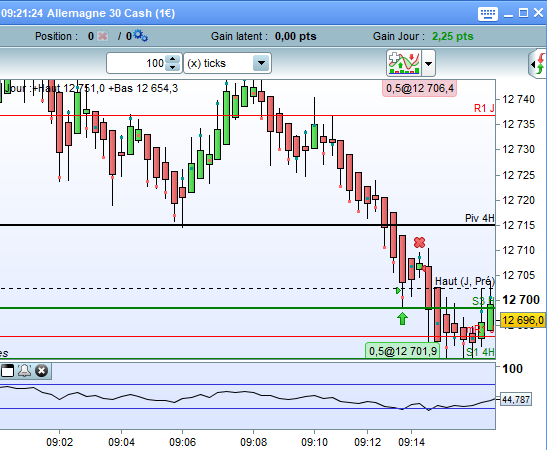Open the virtual keyboard icon in title bar
Screen dimensions: 547x450
tap(487, 14)
